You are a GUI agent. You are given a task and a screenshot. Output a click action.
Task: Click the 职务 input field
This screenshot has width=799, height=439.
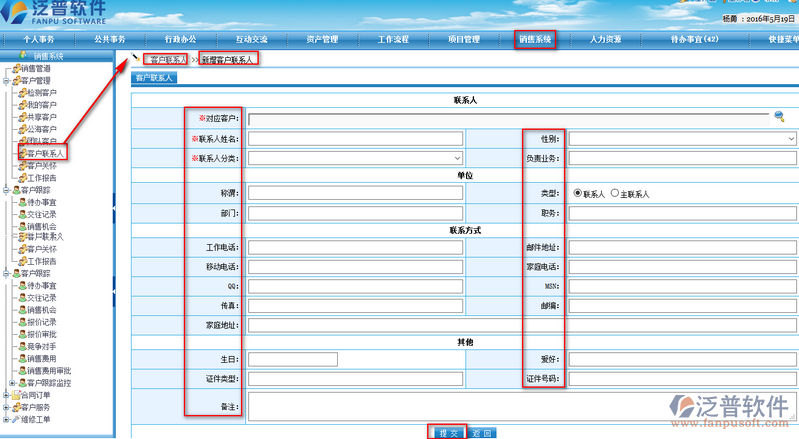click(682, 213)
